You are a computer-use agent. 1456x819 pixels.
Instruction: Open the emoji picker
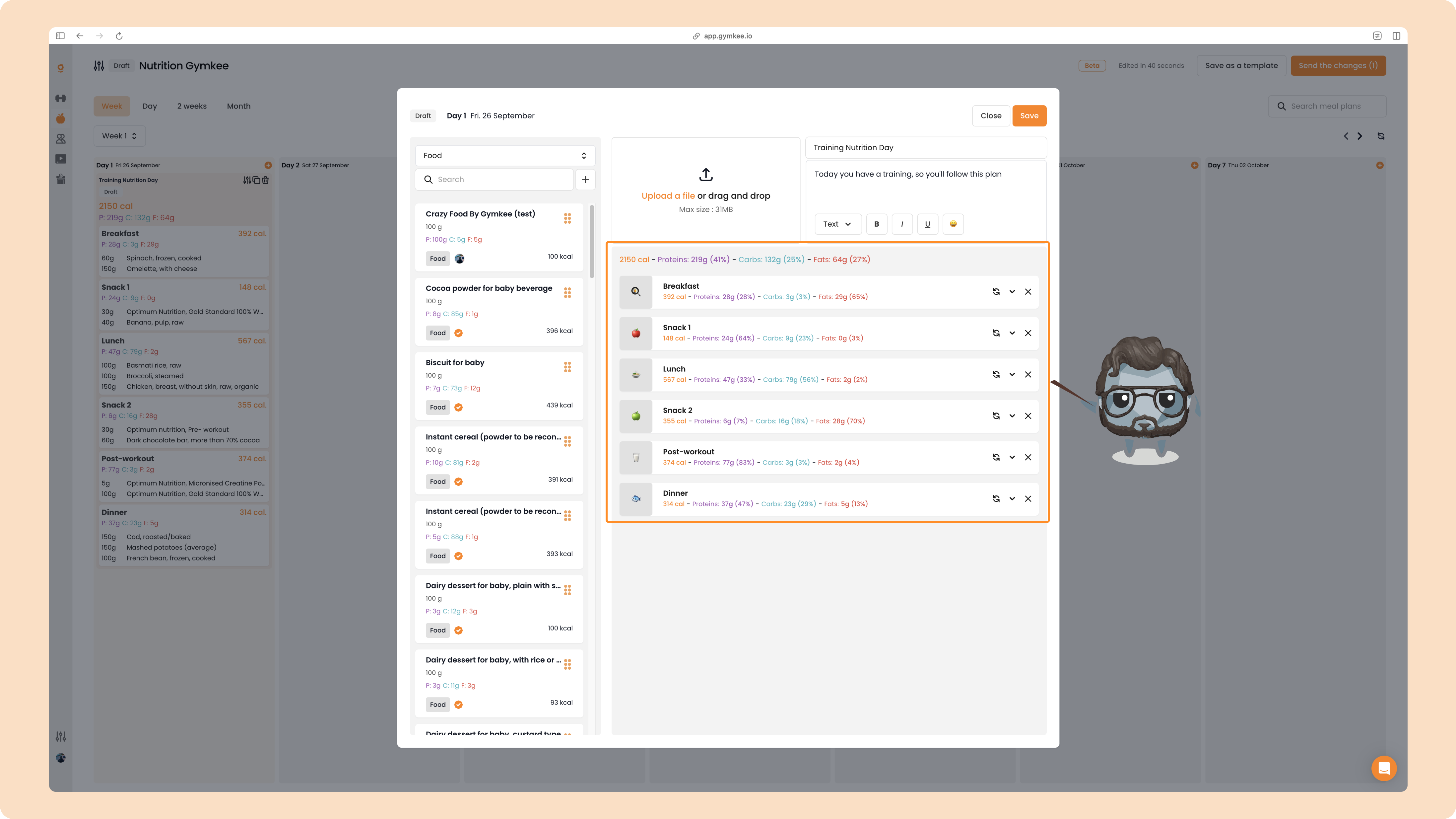[953, 224]
